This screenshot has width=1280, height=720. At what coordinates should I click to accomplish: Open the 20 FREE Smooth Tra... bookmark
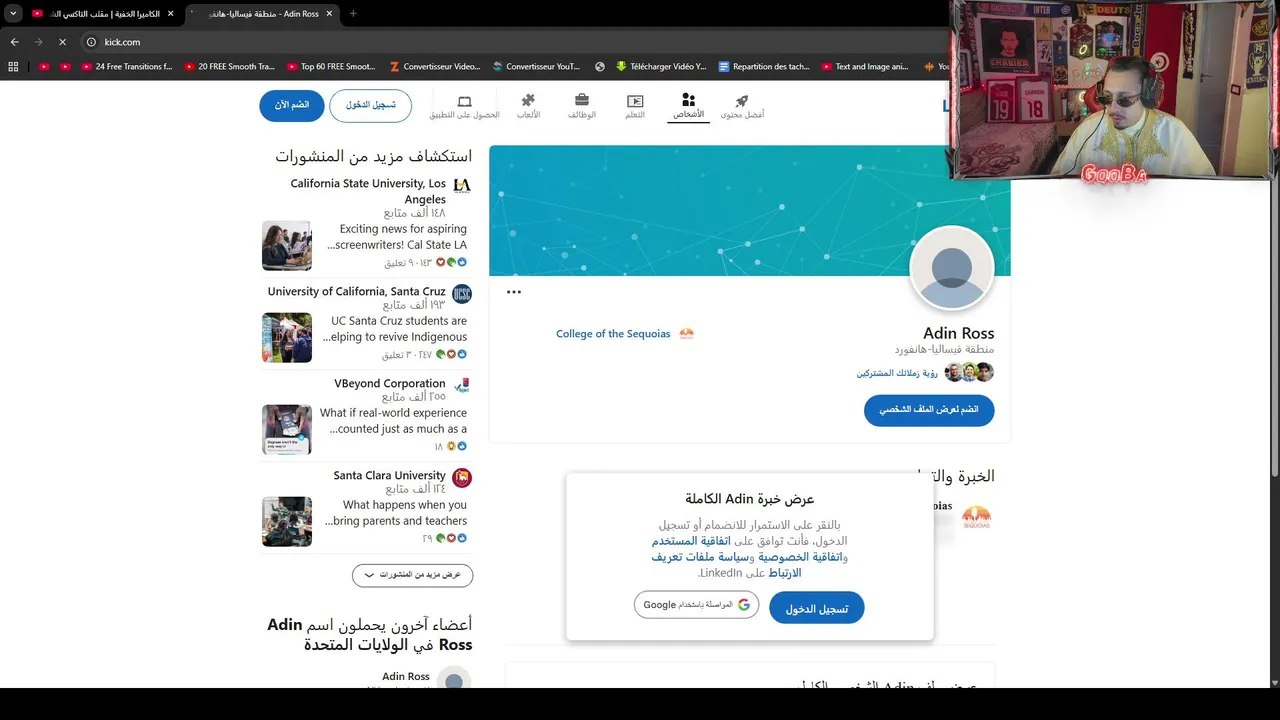click(x=229, y=67)
